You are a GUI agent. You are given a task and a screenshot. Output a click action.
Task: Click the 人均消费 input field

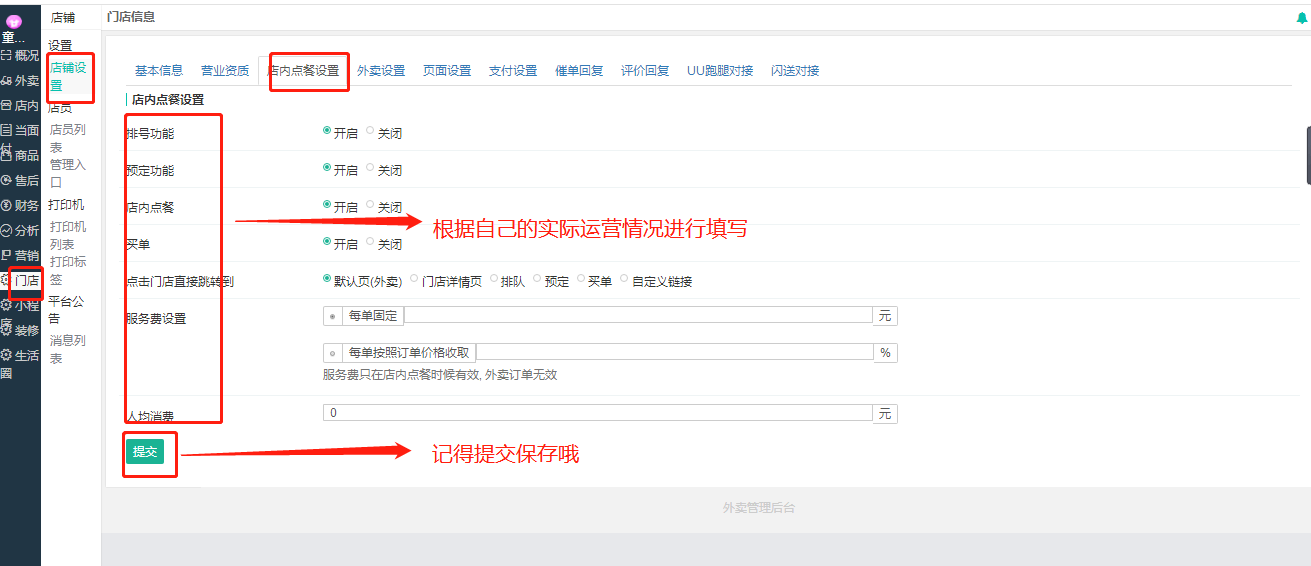coord(598,413)
